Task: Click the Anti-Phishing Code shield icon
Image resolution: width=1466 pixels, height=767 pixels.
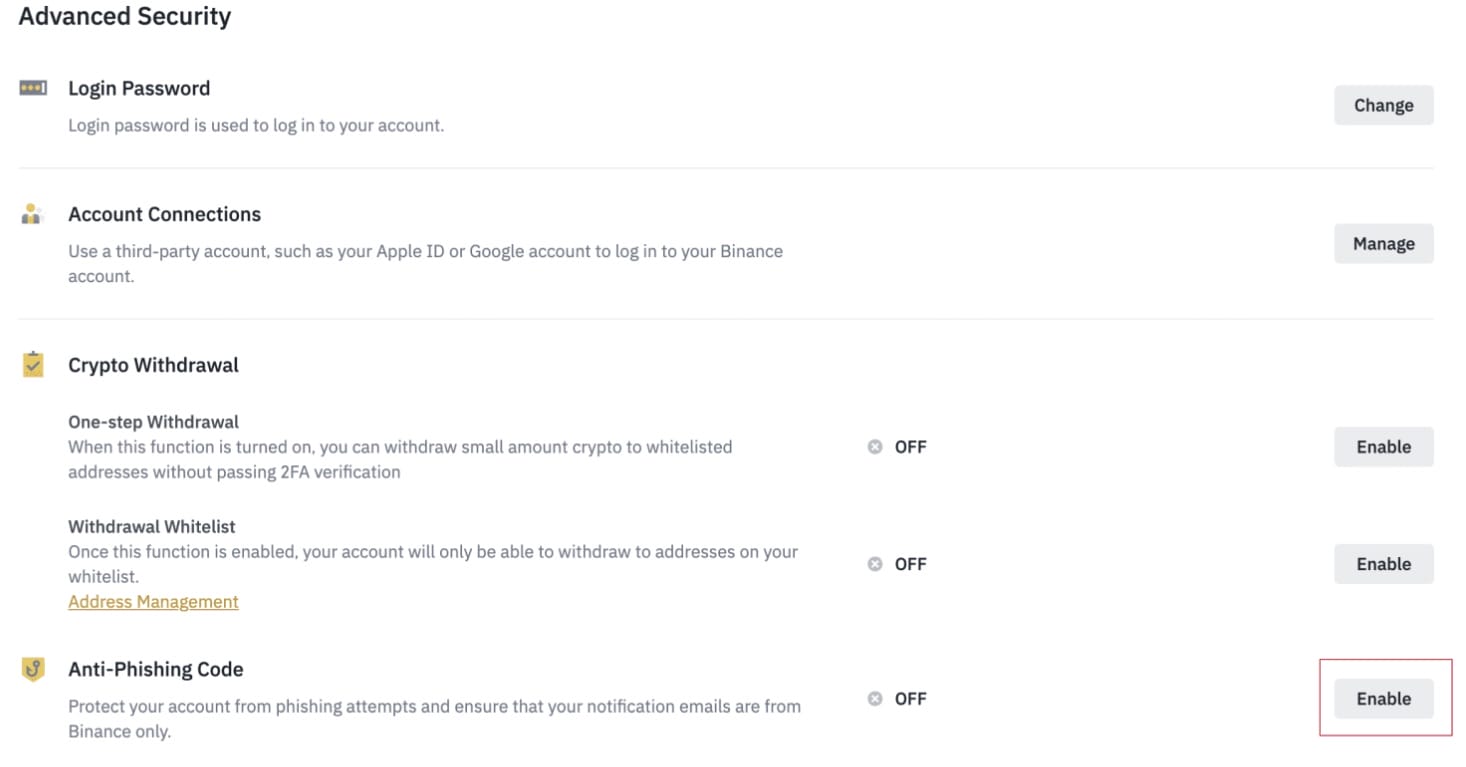Action: point(31,668)
